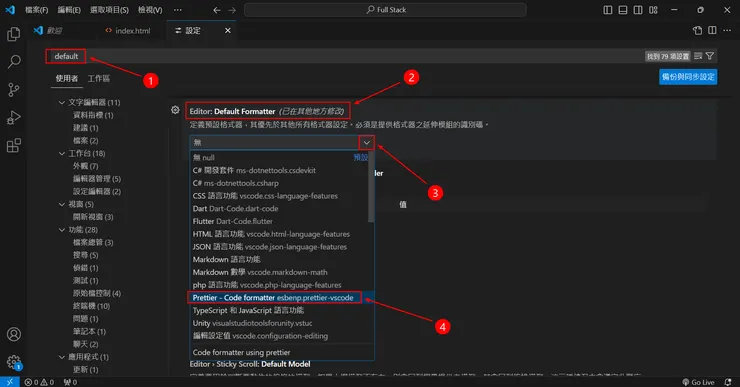This screenshot has height=387, width=740.
Task: Open errors and warnings count in status bar
Action: click(39, 382)
